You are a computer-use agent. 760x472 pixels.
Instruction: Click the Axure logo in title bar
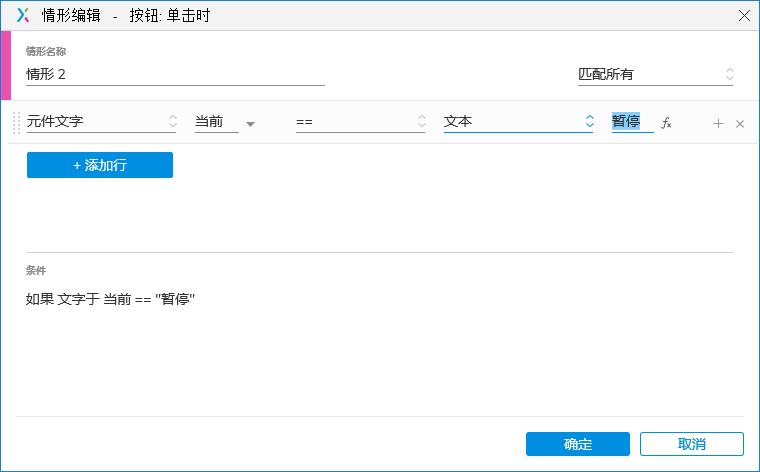(23, 16)
